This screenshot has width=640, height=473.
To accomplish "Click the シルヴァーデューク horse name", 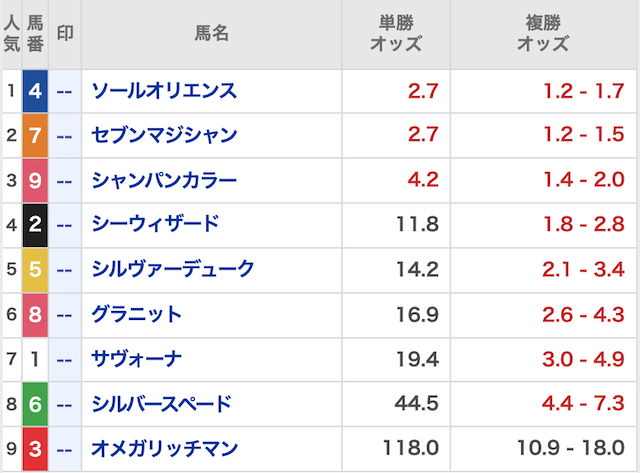I will [173, 269].
